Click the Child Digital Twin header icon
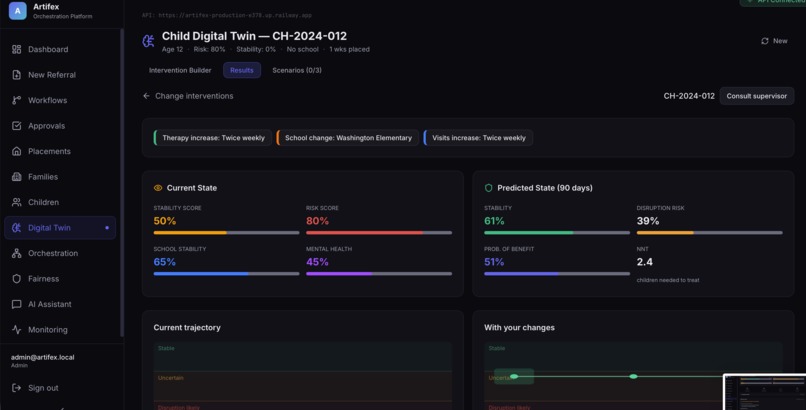Viewport: 806px width, 410px height. (x=149, y=41)
